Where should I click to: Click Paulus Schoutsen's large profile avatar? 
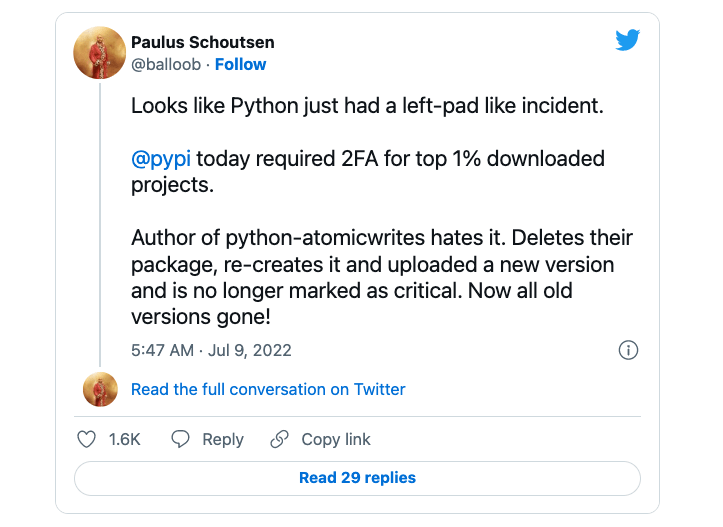pyautogui.click(x=100, y=52)
